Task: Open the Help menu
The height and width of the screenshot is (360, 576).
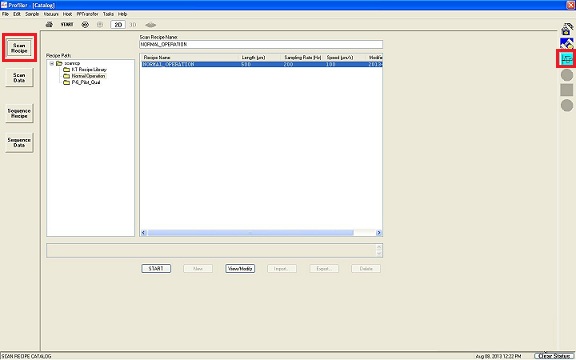Action: click(x=122, y=14)
